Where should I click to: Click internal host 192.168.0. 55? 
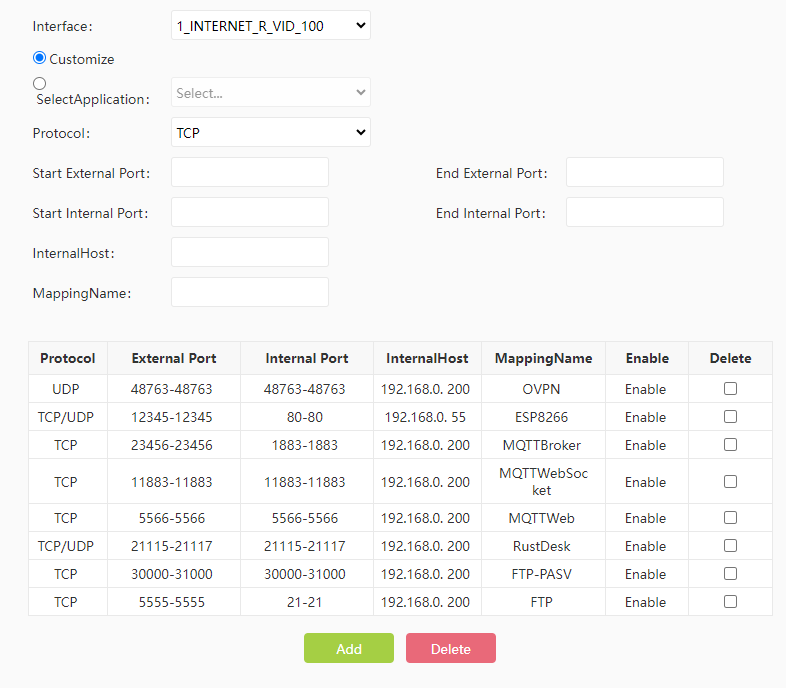pos(425,417)
